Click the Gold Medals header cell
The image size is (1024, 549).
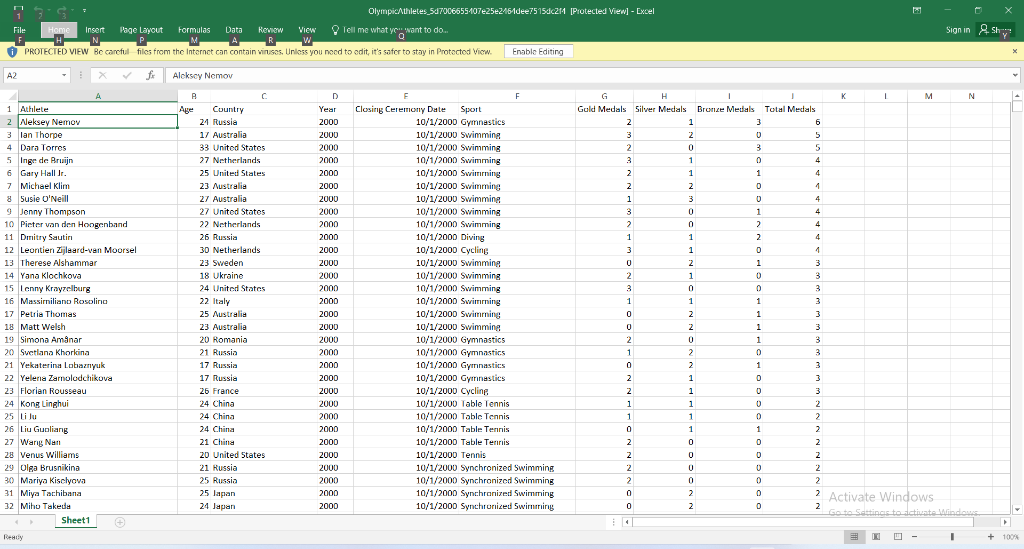point(604,109)
